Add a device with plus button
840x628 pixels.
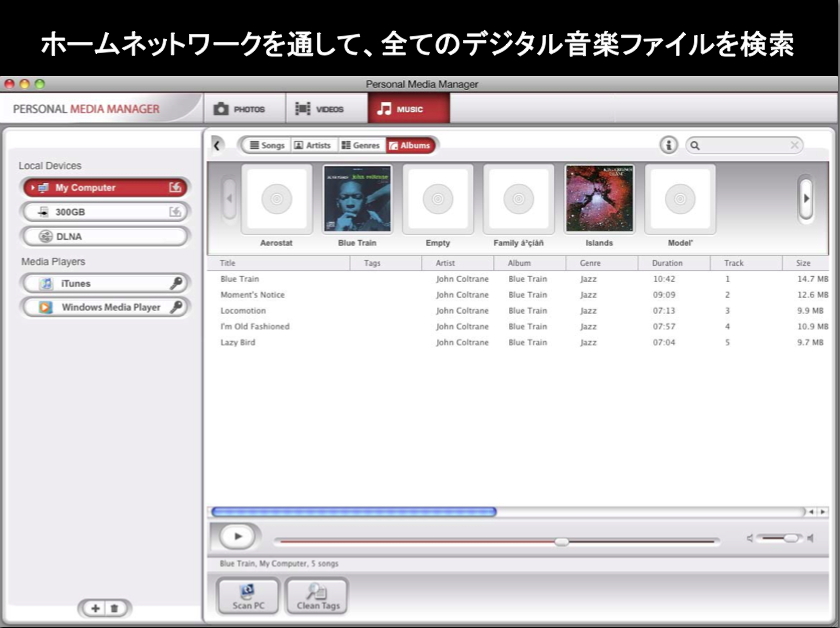95,608
